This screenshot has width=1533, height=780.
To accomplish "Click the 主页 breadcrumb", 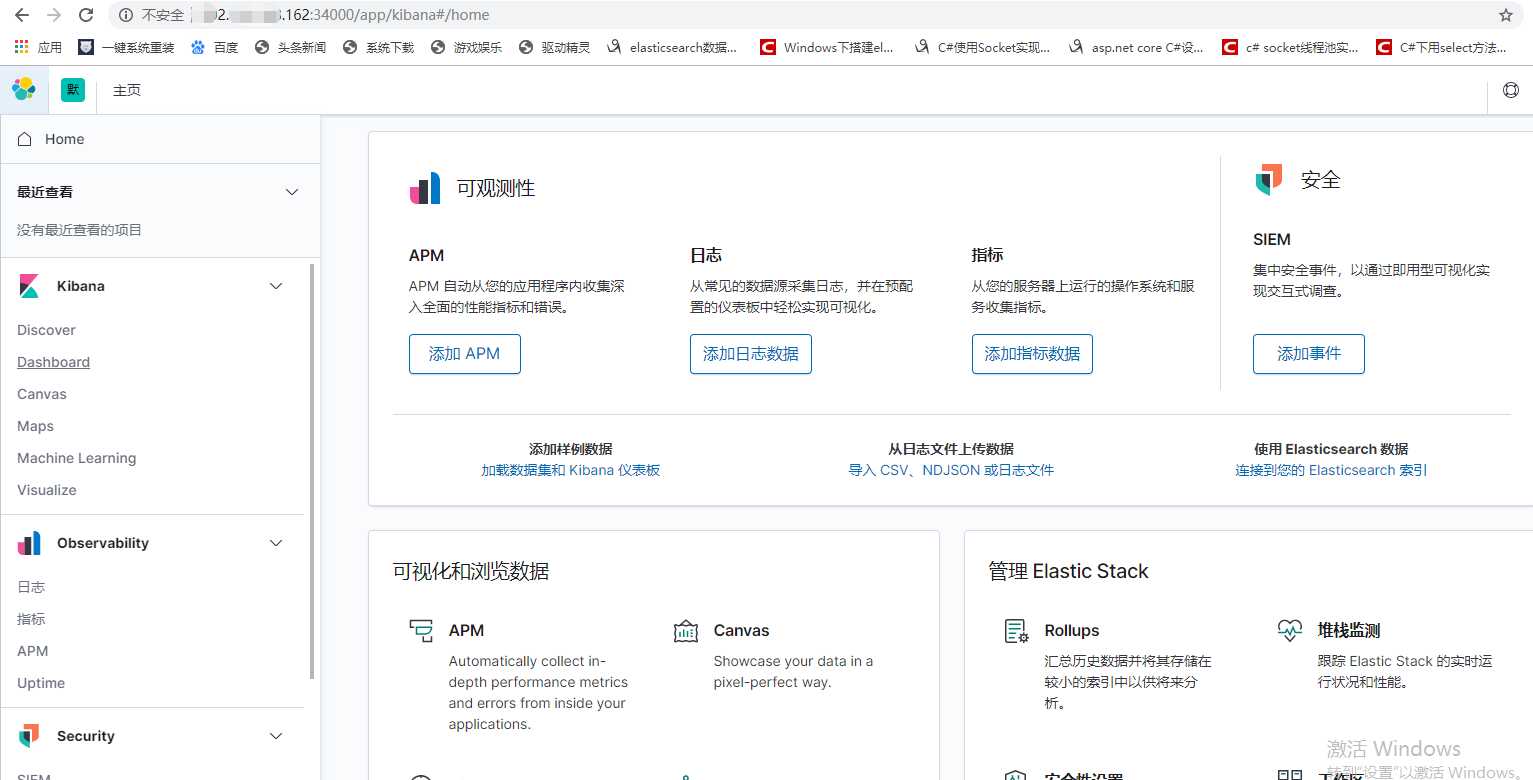I will 127,90.
